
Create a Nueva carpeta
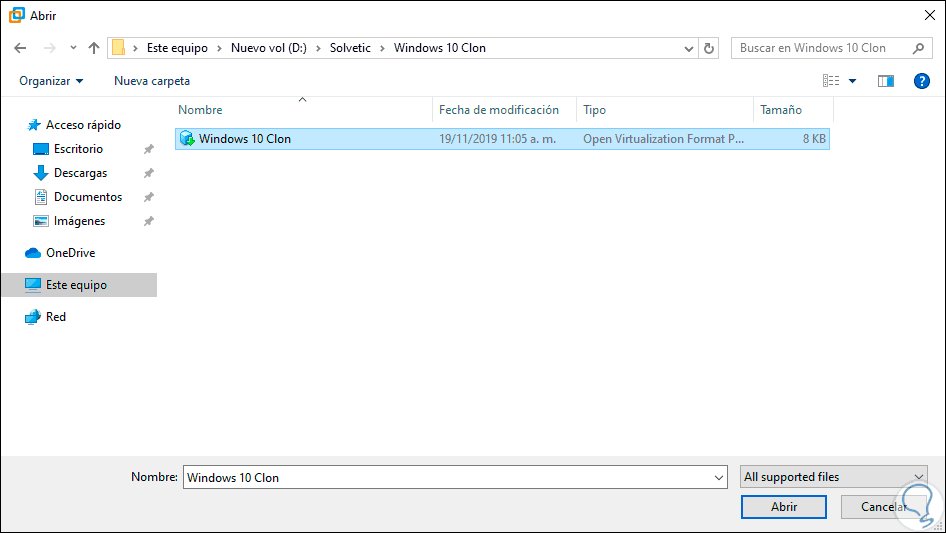coord(152,81)
